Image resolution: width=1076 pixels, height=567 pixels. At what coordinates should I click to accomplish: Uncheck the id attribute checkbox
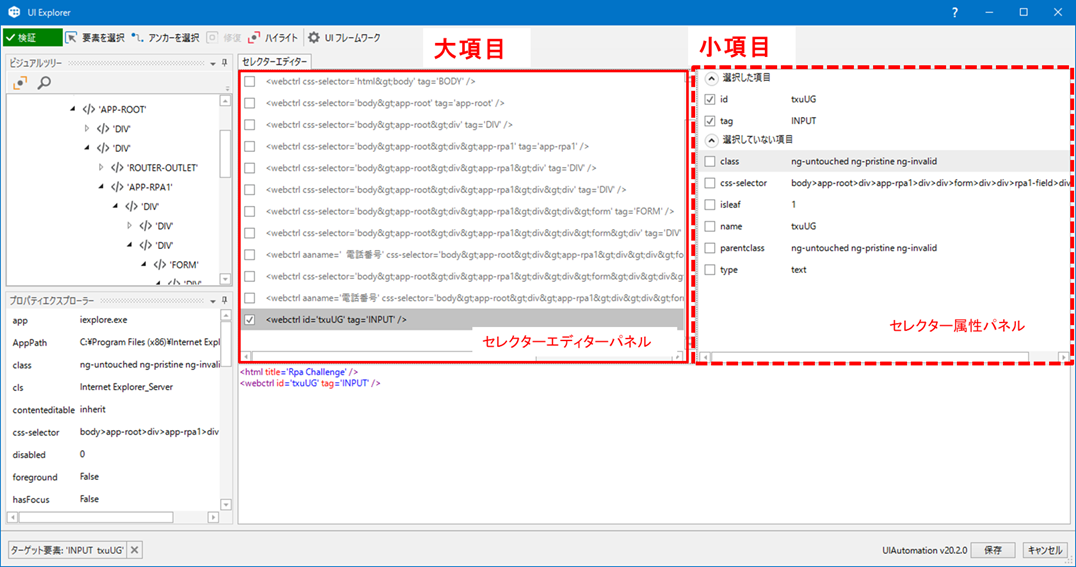pos(710,100)
